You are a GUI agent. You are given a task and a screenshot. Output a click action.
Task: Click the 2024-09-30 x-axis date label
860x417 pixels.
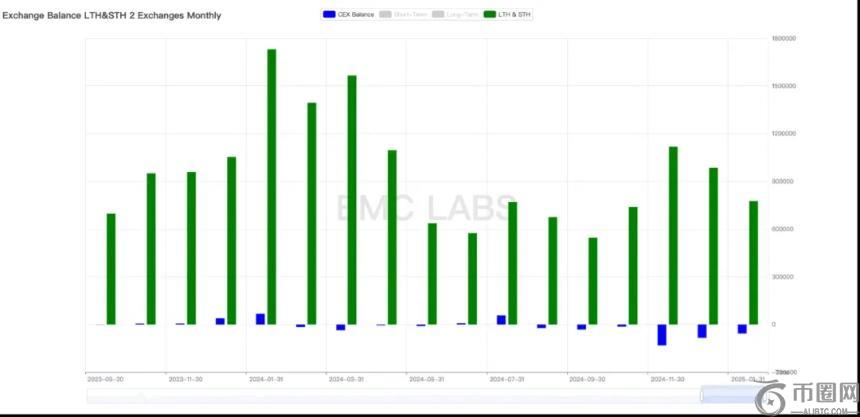(586, 380)
